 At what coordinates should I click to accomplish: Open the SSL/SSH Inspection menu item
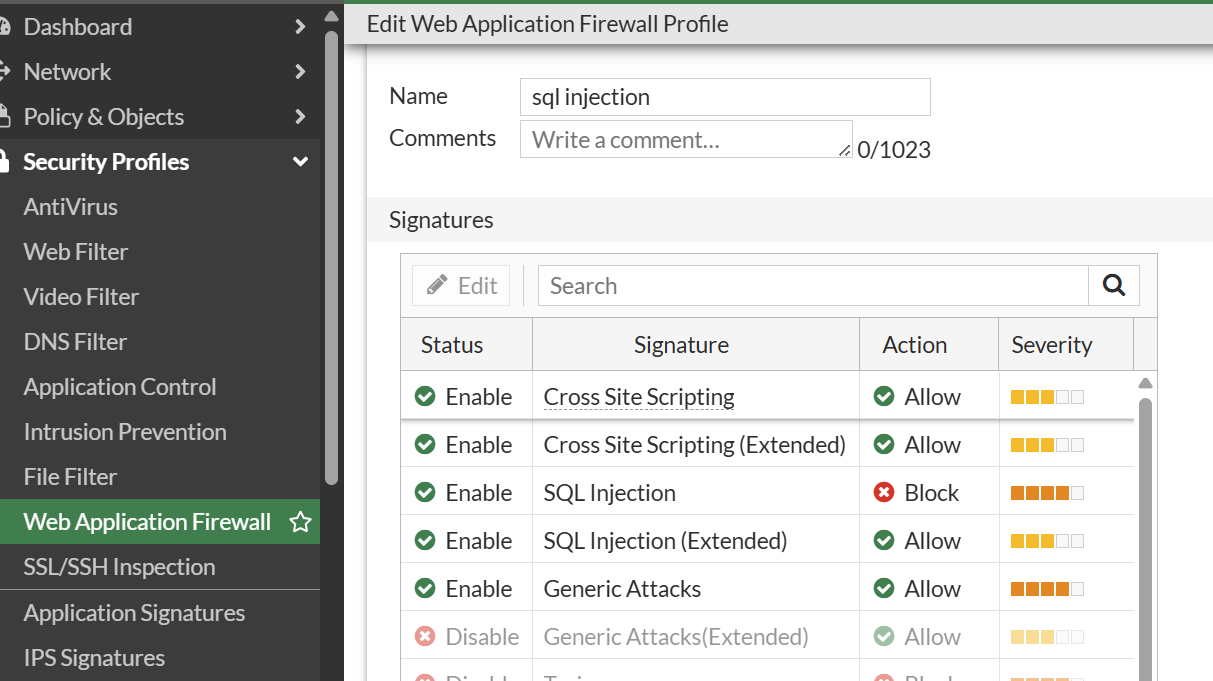click(x=119, y=567)
